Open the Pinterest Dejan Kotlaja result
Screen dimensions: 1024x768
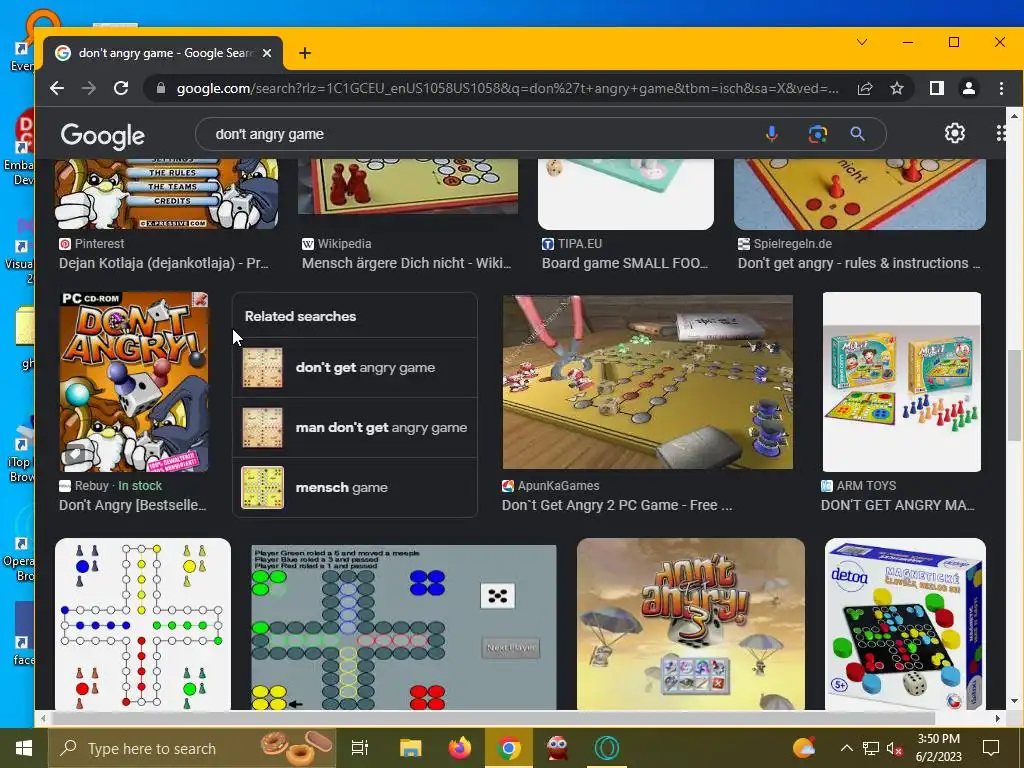163,263
